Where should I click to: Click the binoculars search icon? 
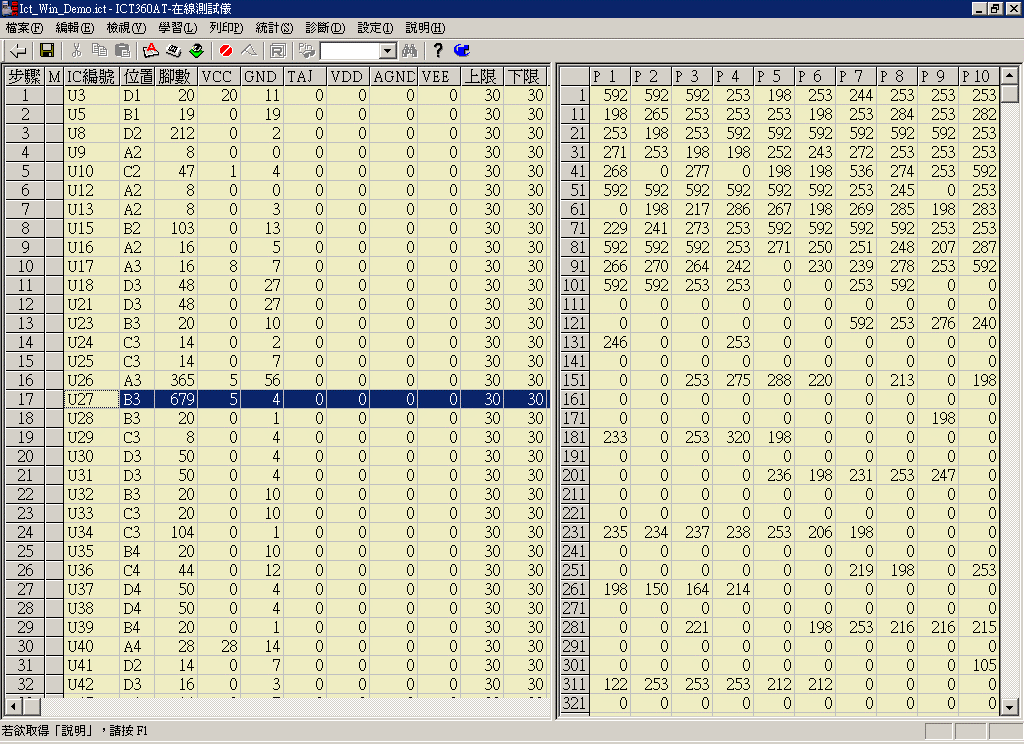point(410,50)
